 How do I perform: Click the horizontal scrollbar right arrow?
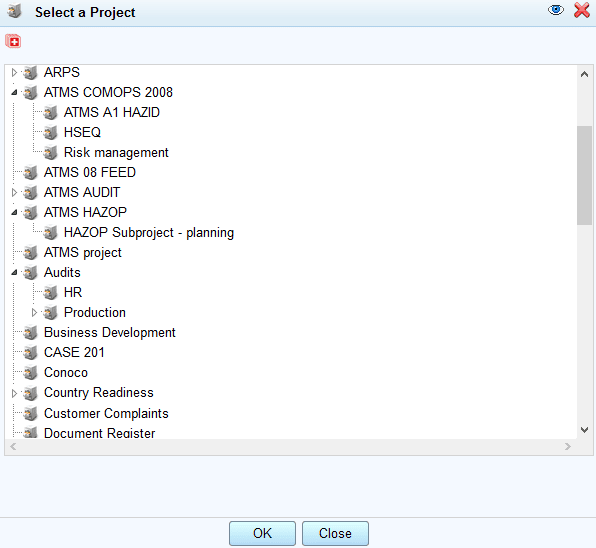[x=567, y=447]
